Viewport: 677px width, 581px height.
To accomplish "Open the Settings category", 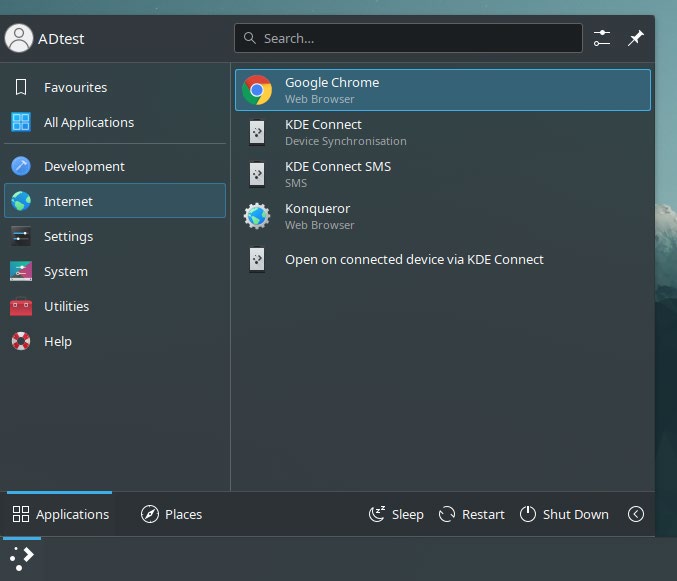I will click(115, 236).
